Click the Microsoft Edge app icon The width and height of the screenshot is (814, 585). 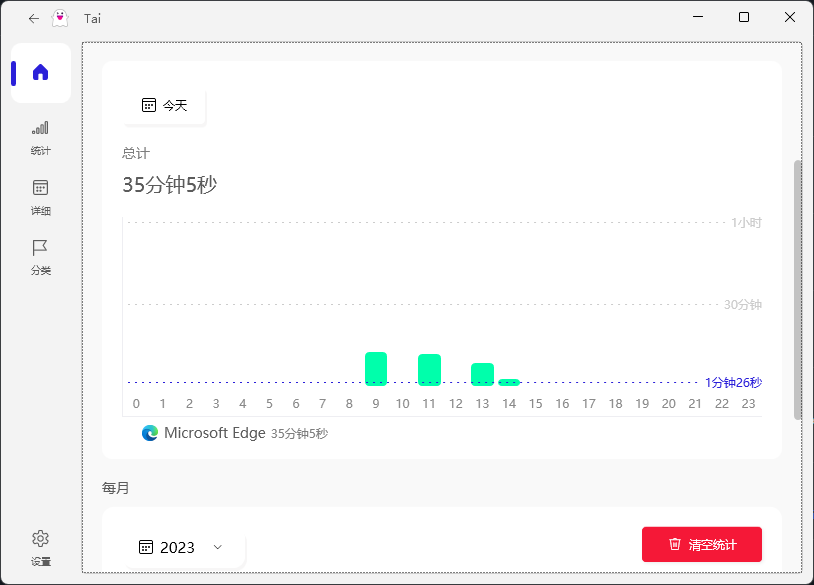click(150, 433)
